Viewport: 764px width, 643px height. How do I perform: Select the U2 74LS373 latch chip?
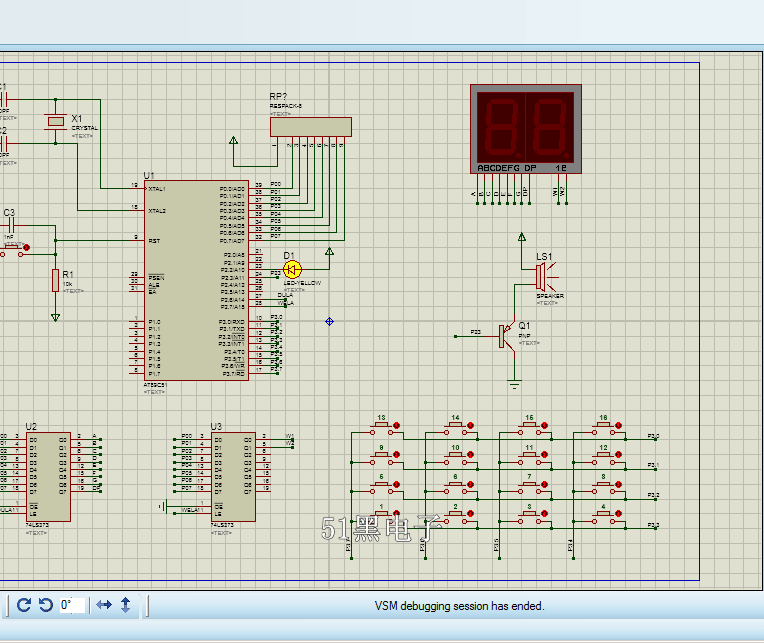click(x=48, y=476)
